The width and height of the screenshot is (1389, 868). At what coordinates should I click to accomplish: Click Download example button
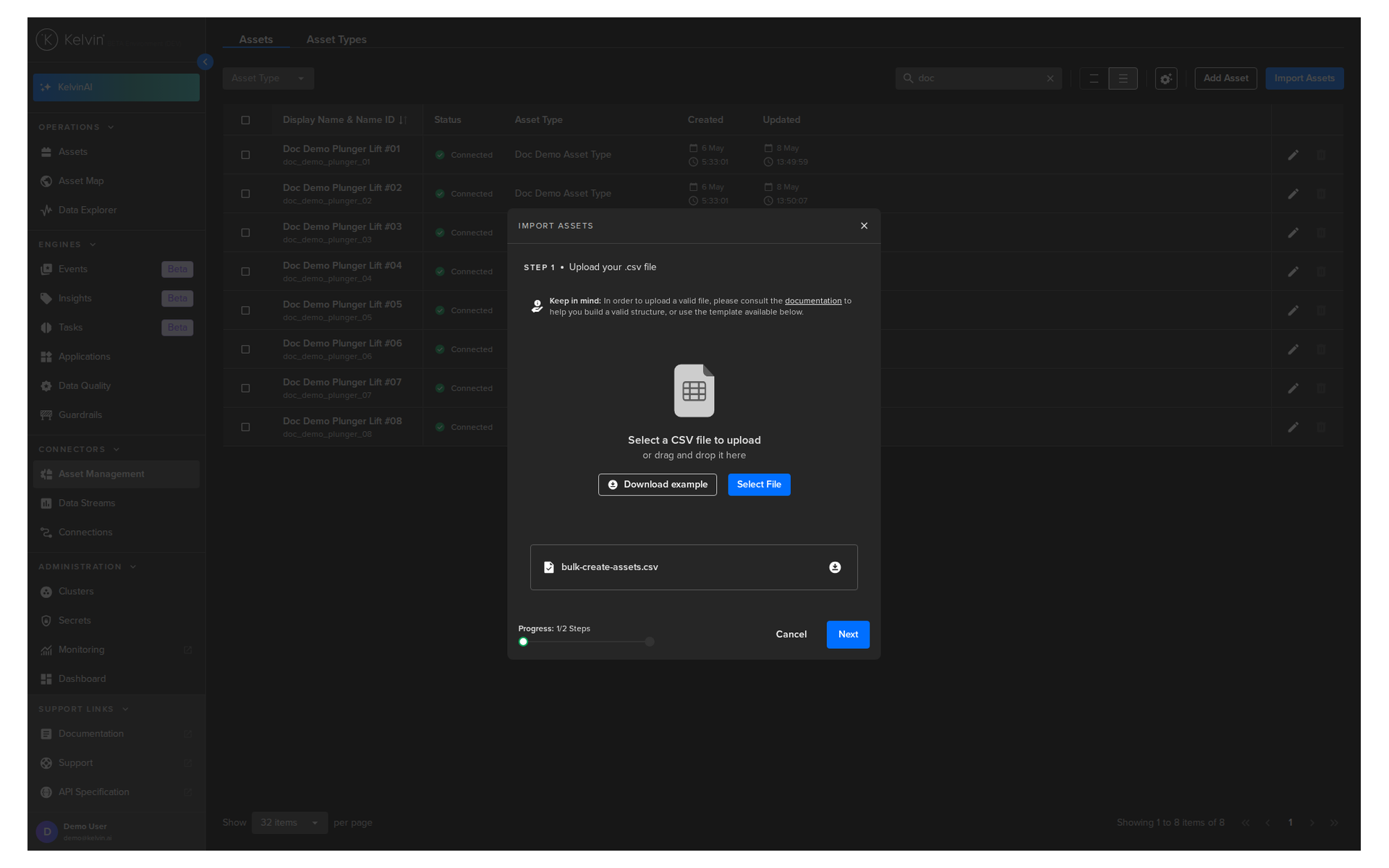657,485
